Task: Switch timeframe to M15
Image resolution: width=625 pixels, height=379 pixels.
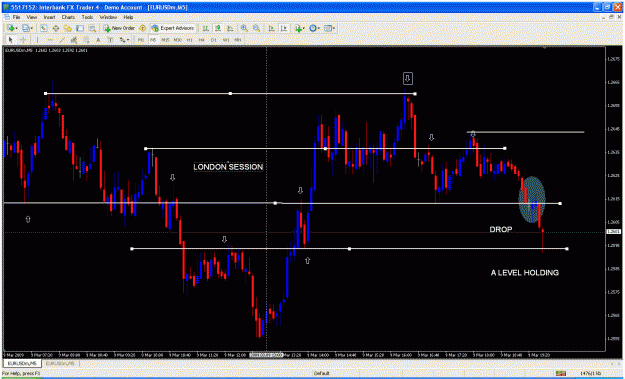Action: coord(165,40)
